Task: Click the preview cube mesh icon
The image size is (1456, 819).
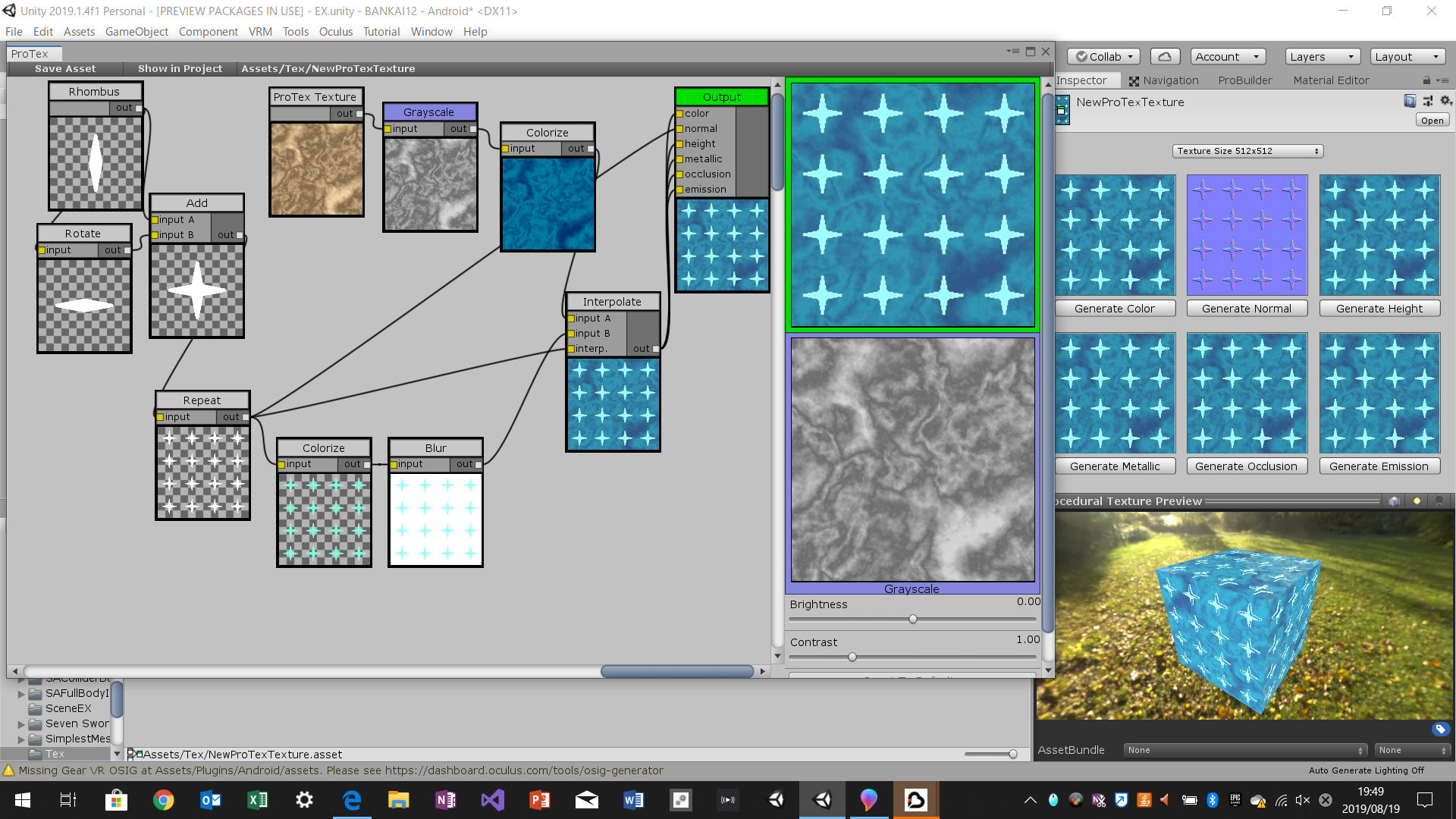Action: [x=1394, y=501]
